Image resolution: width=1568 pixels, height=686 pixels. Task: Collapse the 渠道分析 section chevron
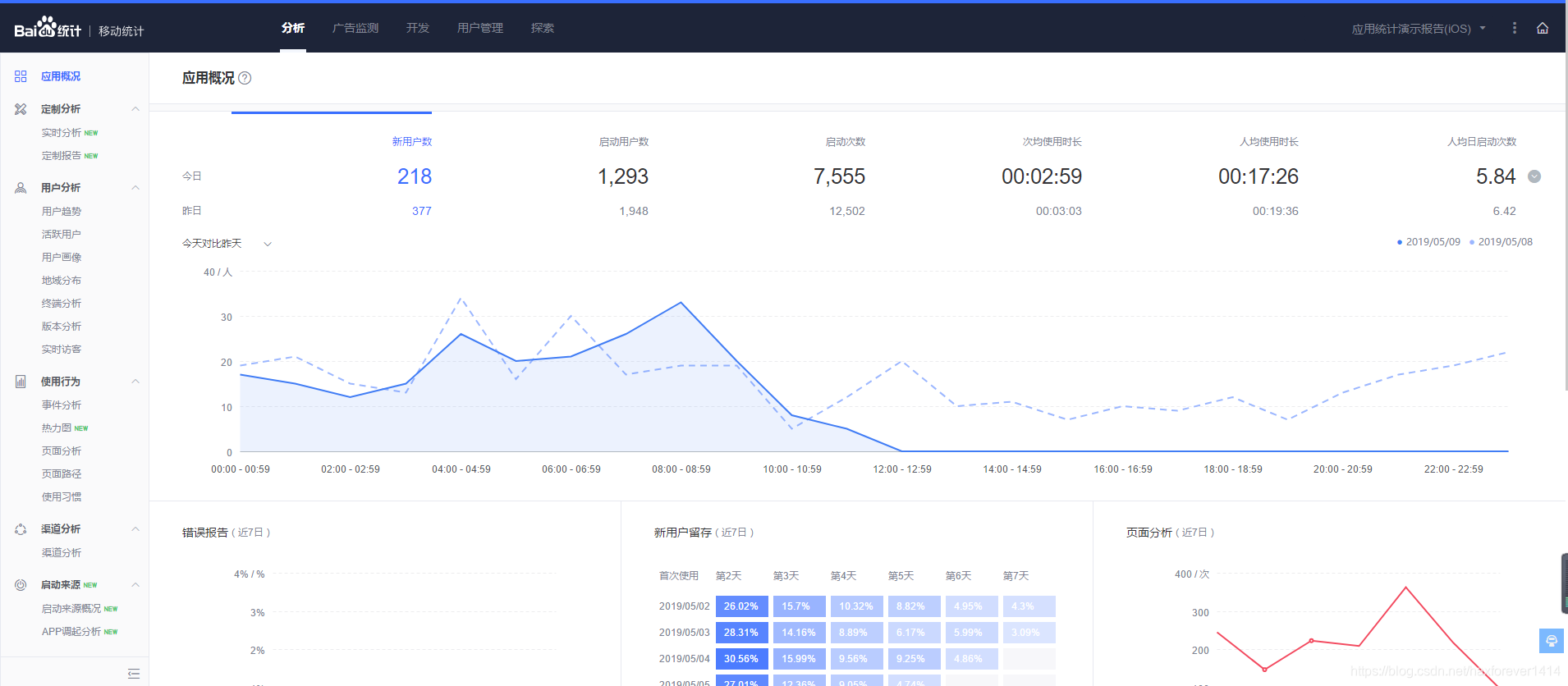pos(135,529)
